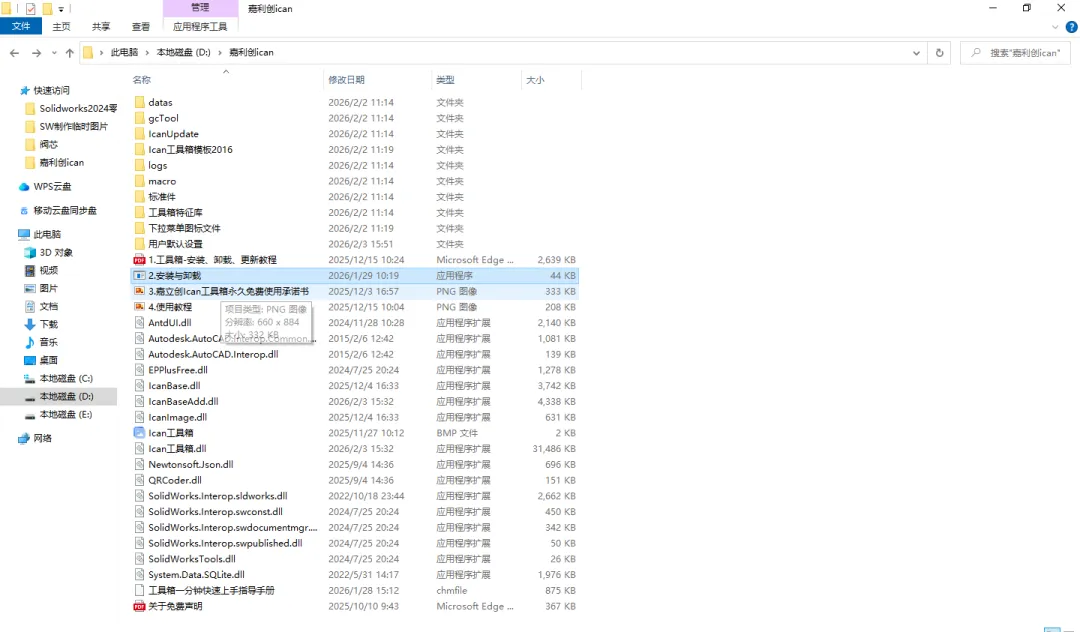Screen dimensions: 1080x632
Task: Select file System.Data.SQLite.dll
Action: click(196, 575)
